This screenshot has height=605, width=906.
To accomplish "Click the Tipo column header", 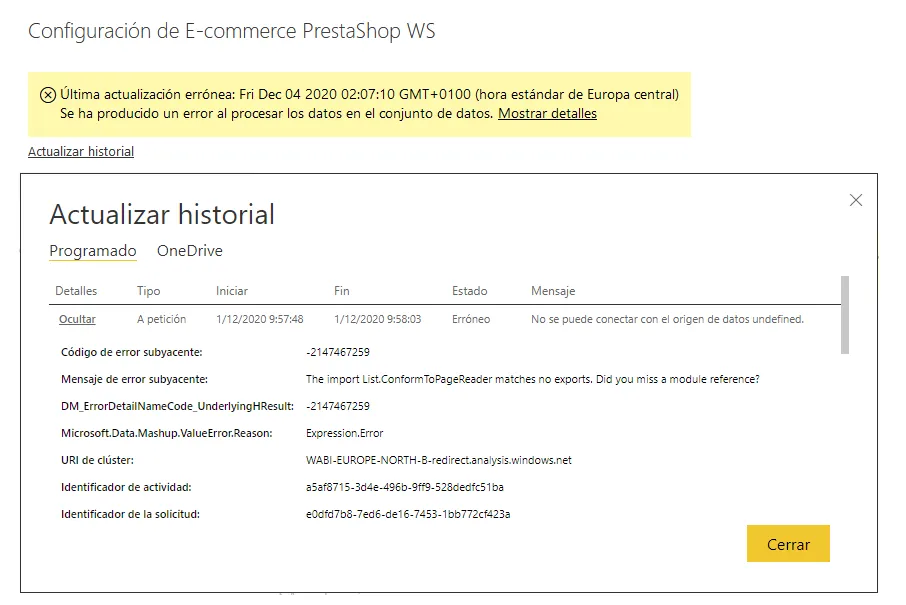I will (x=148, y=291).
